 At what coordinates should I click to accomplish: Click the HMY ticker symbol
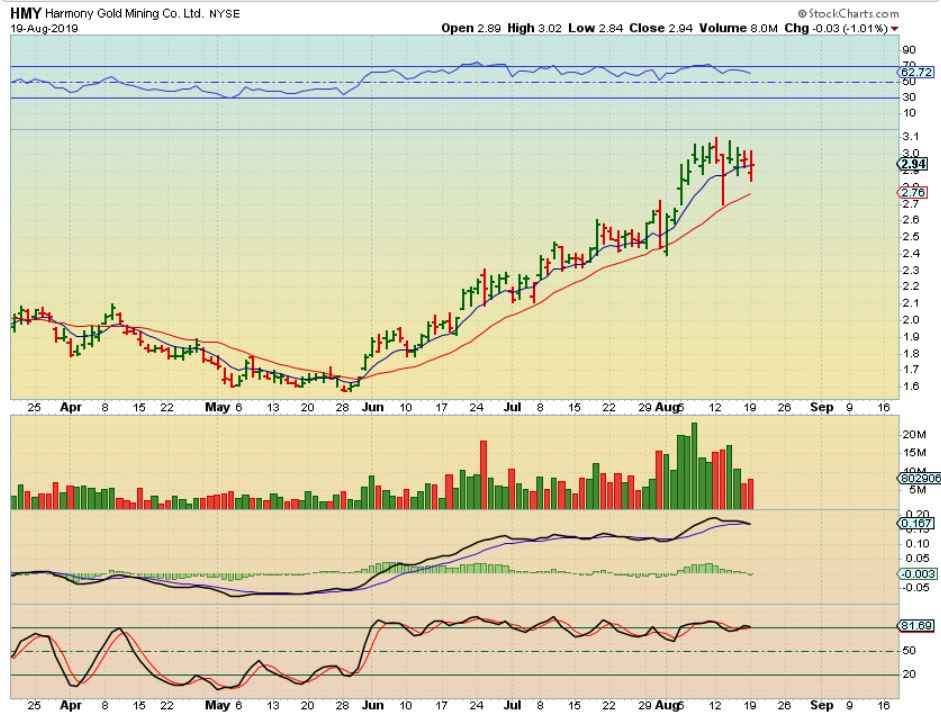(x=25, y=13)
